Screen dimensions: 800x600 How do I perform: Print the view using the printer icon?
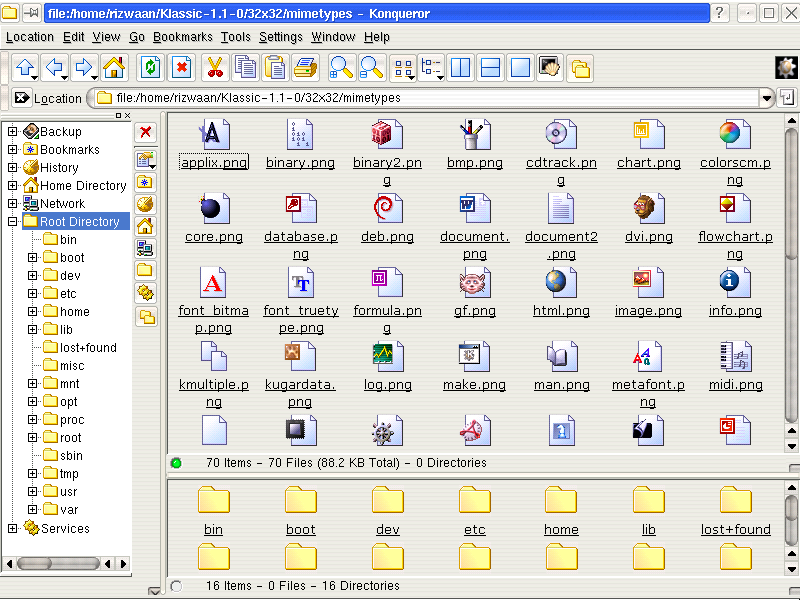click(306, 68)
